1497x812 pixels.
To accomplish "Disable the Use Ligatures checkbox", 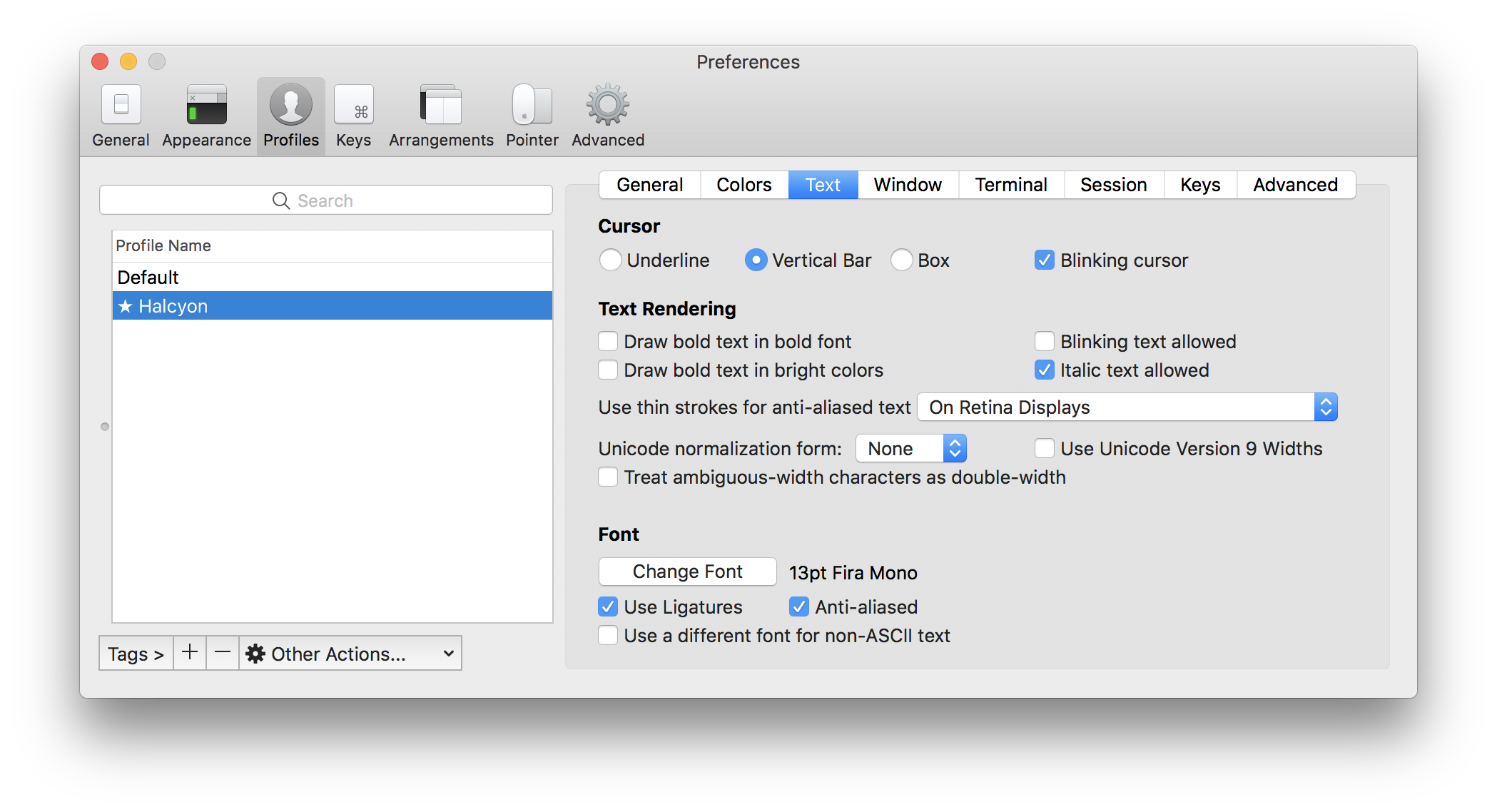I will point(608,607).
